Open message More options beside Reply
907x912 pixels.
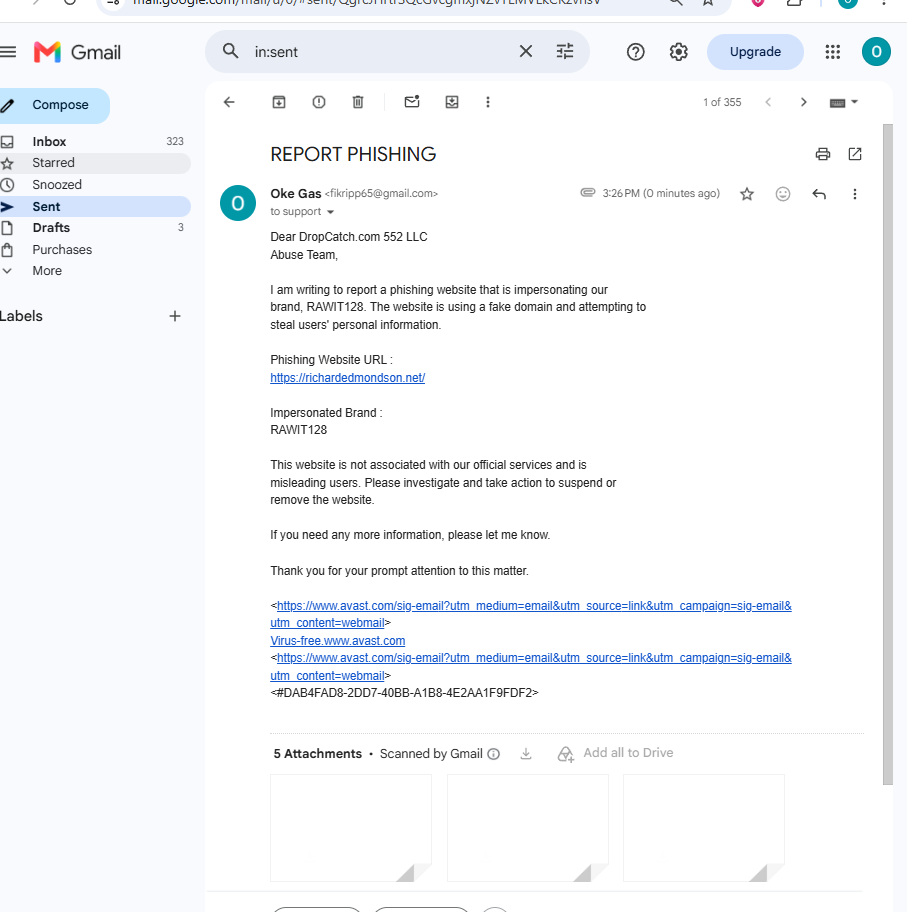(855, 194)
